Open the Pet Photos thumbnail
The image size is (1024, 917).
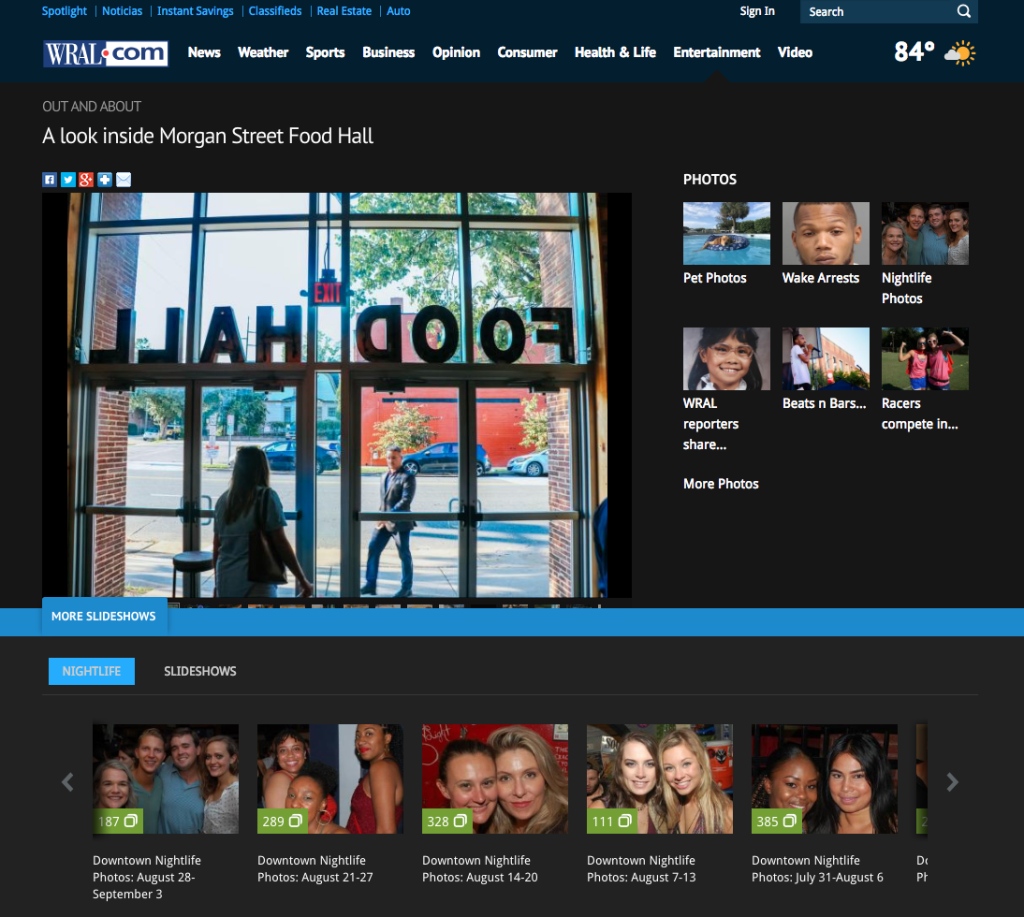point(726,233)
